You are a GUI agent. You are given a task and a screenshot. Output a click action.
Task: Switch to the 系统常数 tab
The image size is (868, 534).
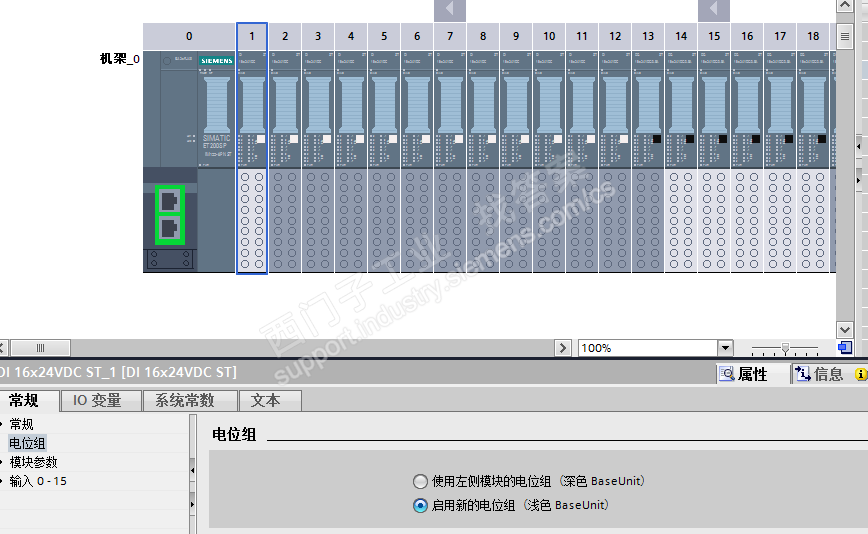pos(190,401)
